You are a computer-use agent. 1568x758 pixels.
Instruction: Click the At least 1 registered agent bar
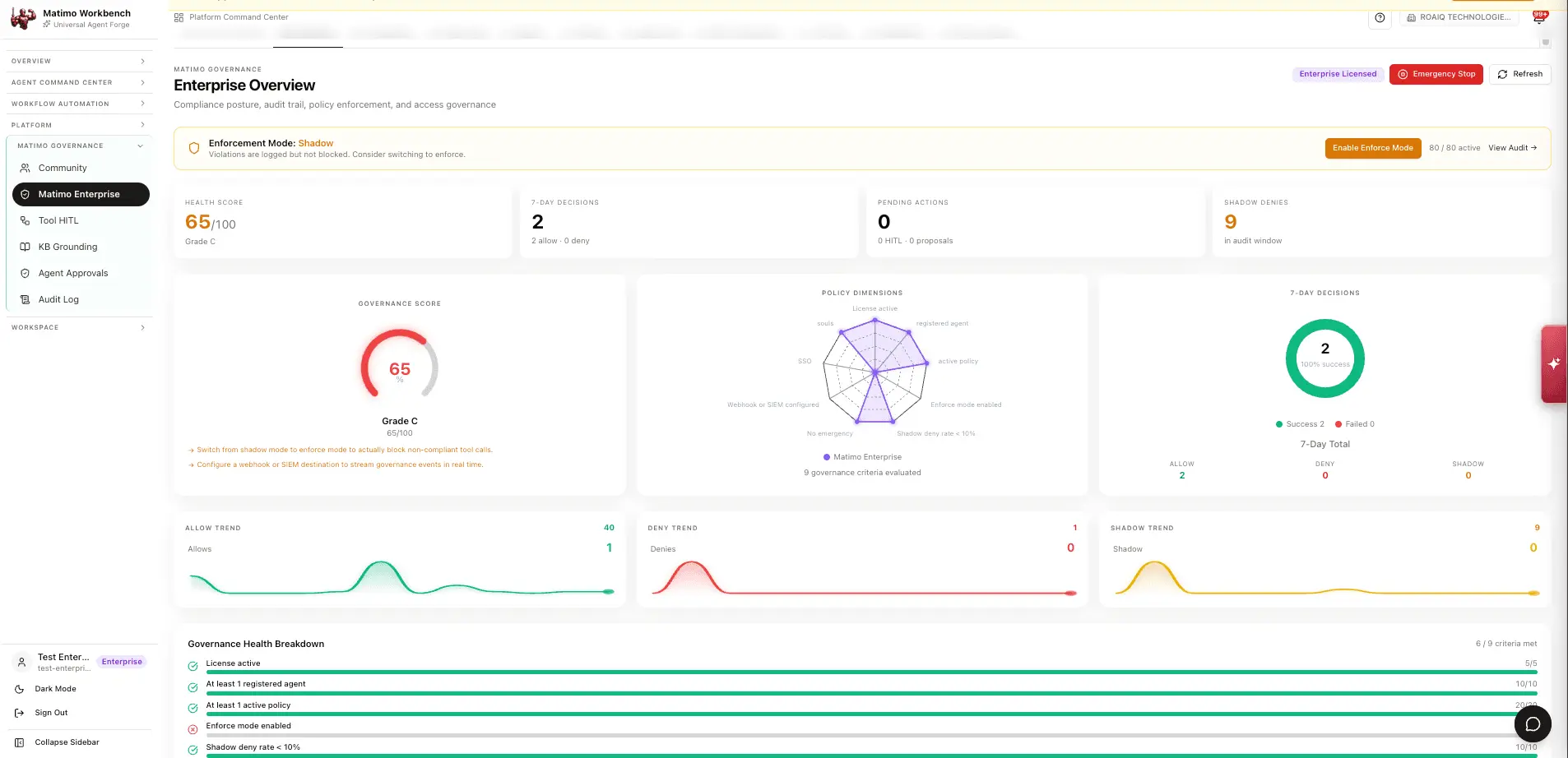871,693
